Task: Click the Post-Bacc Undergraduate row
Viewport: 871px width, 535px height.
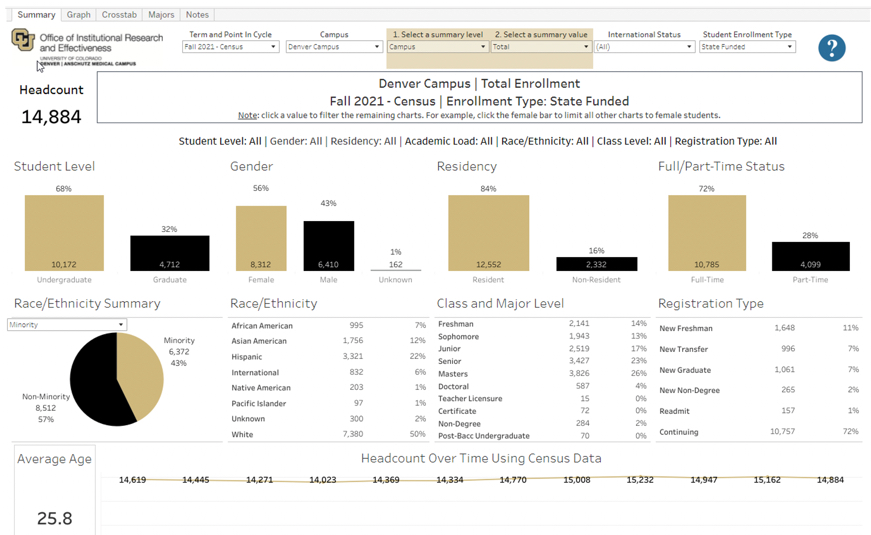Action: 542,436
